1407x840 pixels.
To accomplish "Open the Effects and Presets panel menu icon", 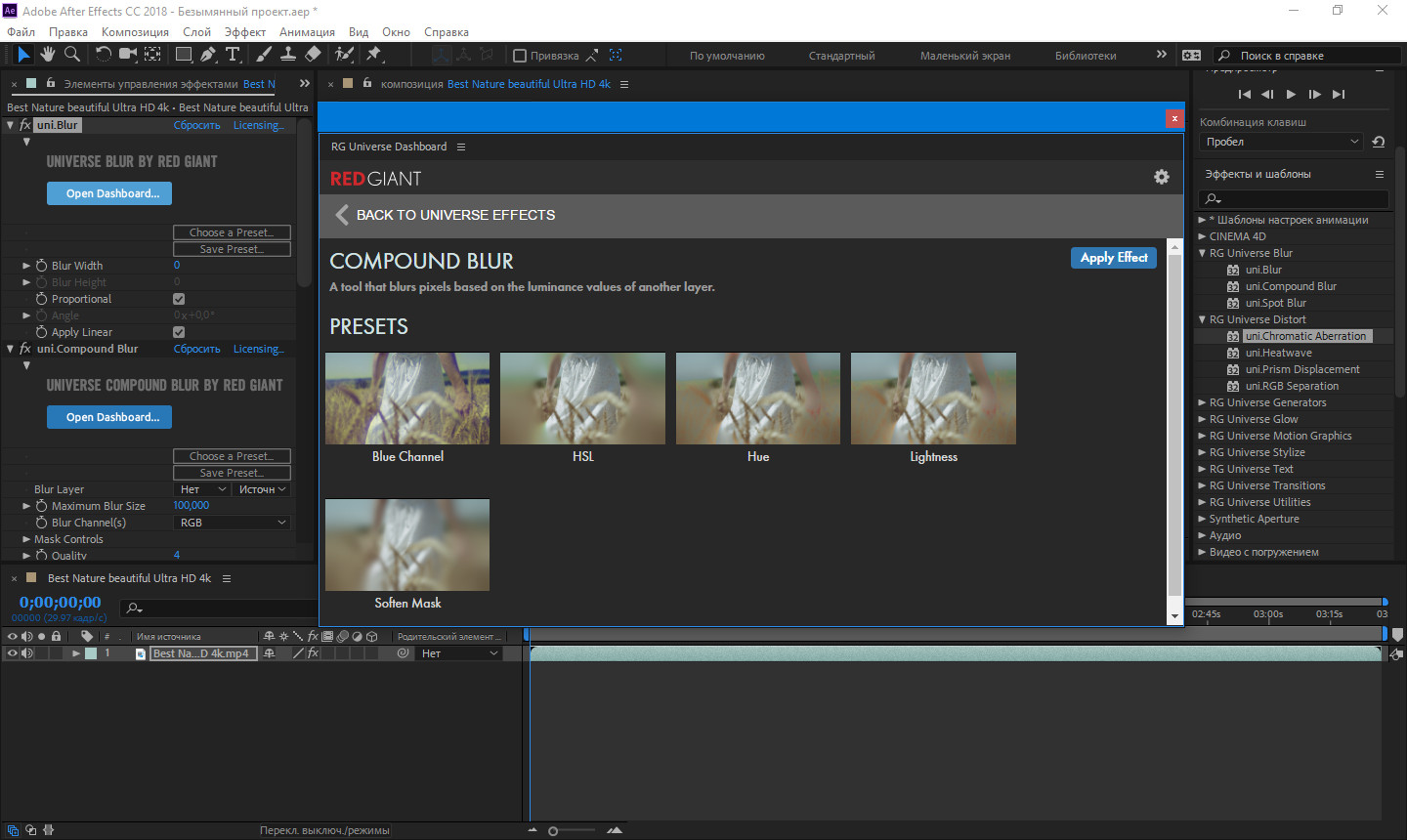I will tap(1380, 174).
